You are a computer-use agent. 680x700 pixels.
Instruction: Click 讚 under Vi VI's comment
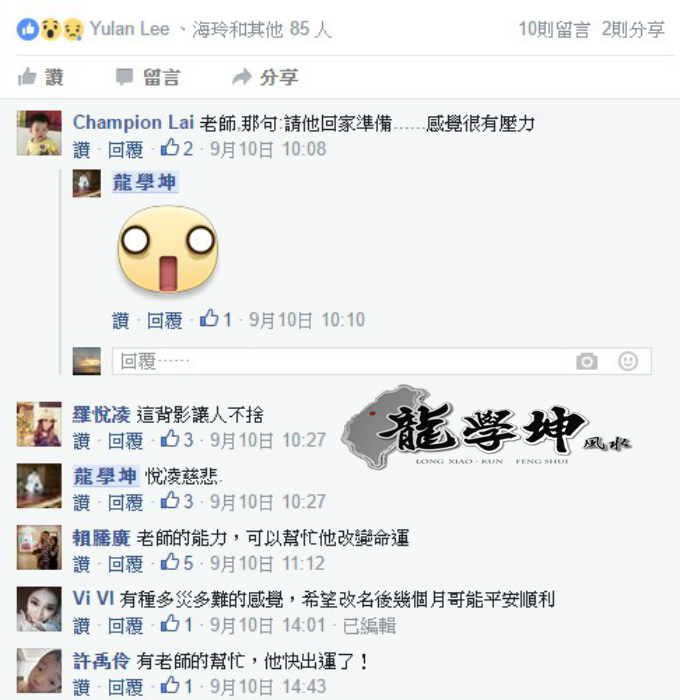[x=81, y=625]
